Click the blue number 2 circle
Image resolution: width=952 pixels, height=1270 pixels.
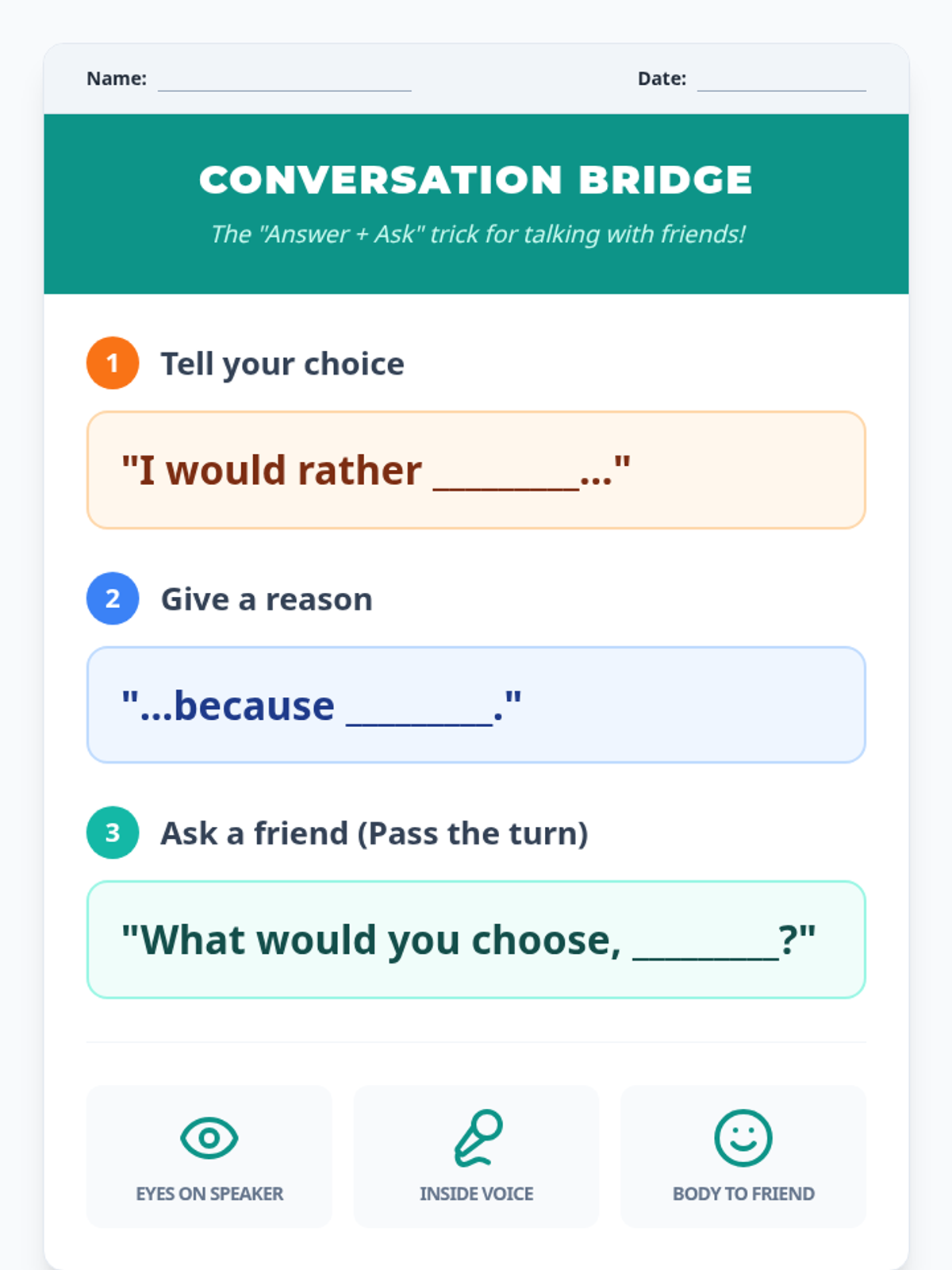pyautogui.click(x=113, y=598)
